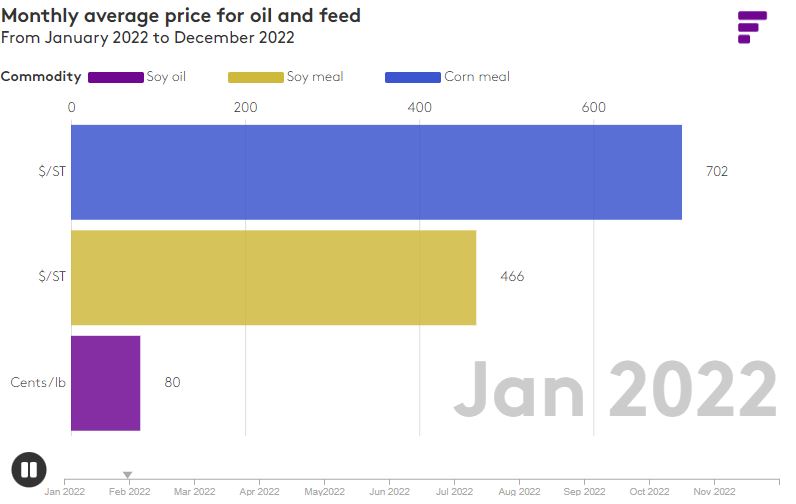Jump to Aug 2022 on the timeline
Viewport: 796px width, 504px height.
pos(520,491)
